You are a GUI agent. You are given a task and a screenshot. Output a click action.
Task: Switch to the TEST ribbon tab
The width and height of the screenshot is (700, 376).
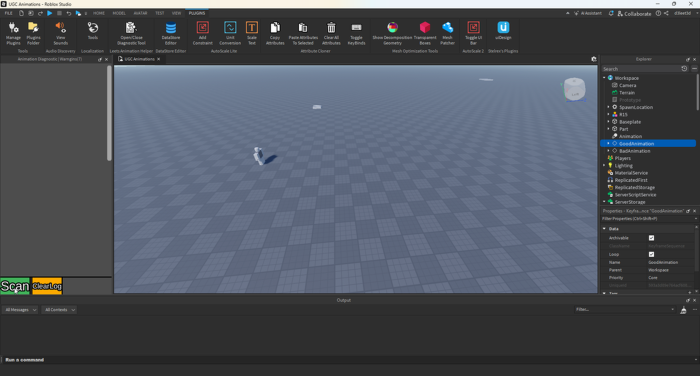(159, 13)
